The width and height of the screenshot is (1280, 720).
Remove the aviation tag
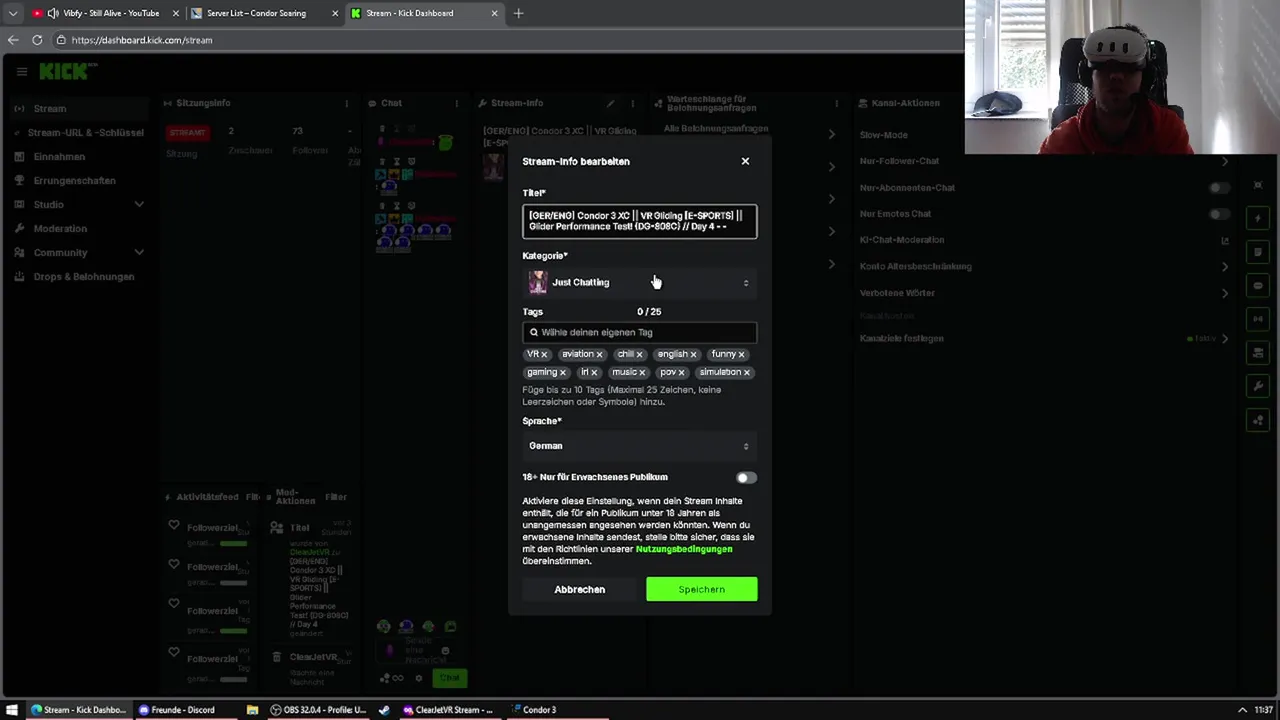pos(599,354)
